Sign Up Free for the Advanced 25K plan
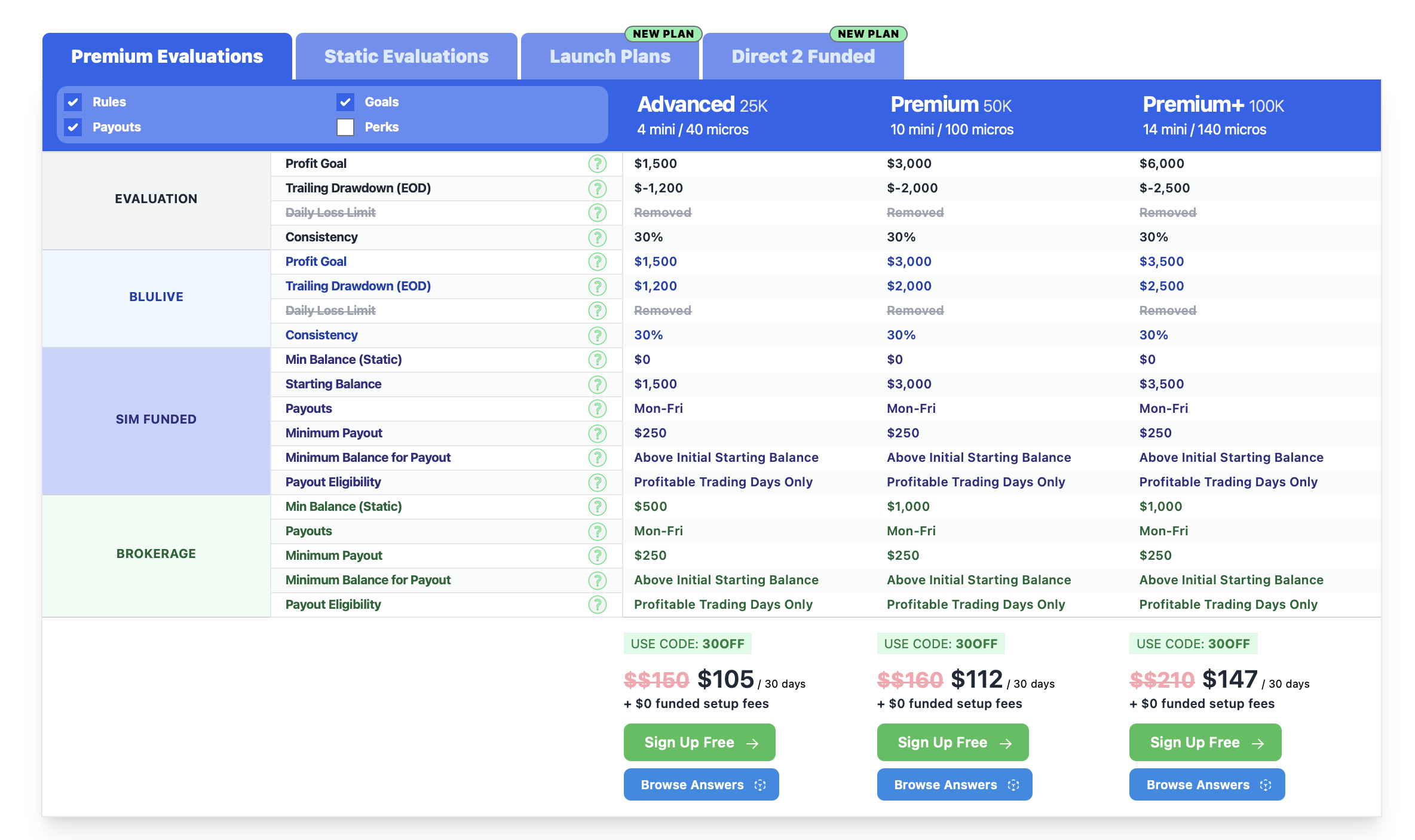Screen dimensions: 1415x840 click(x=699, y=742)
